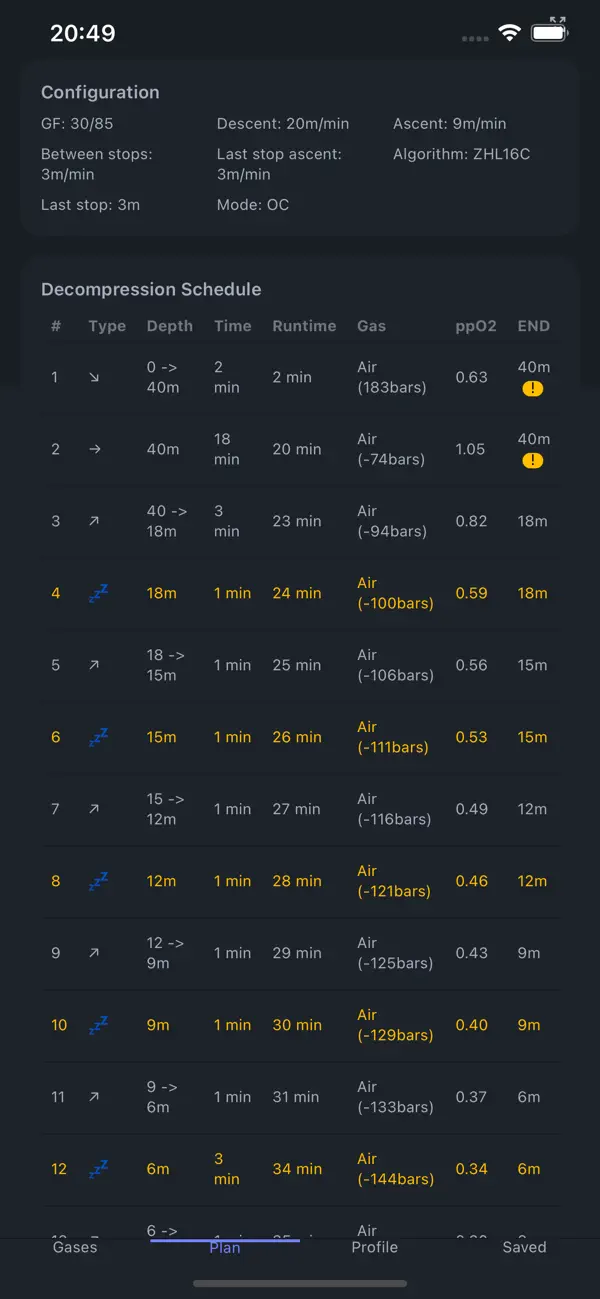Tap the GF: 30/85 setting
Screen dimensions: 600x1299
pyautogui.click(x=76, y=124)
